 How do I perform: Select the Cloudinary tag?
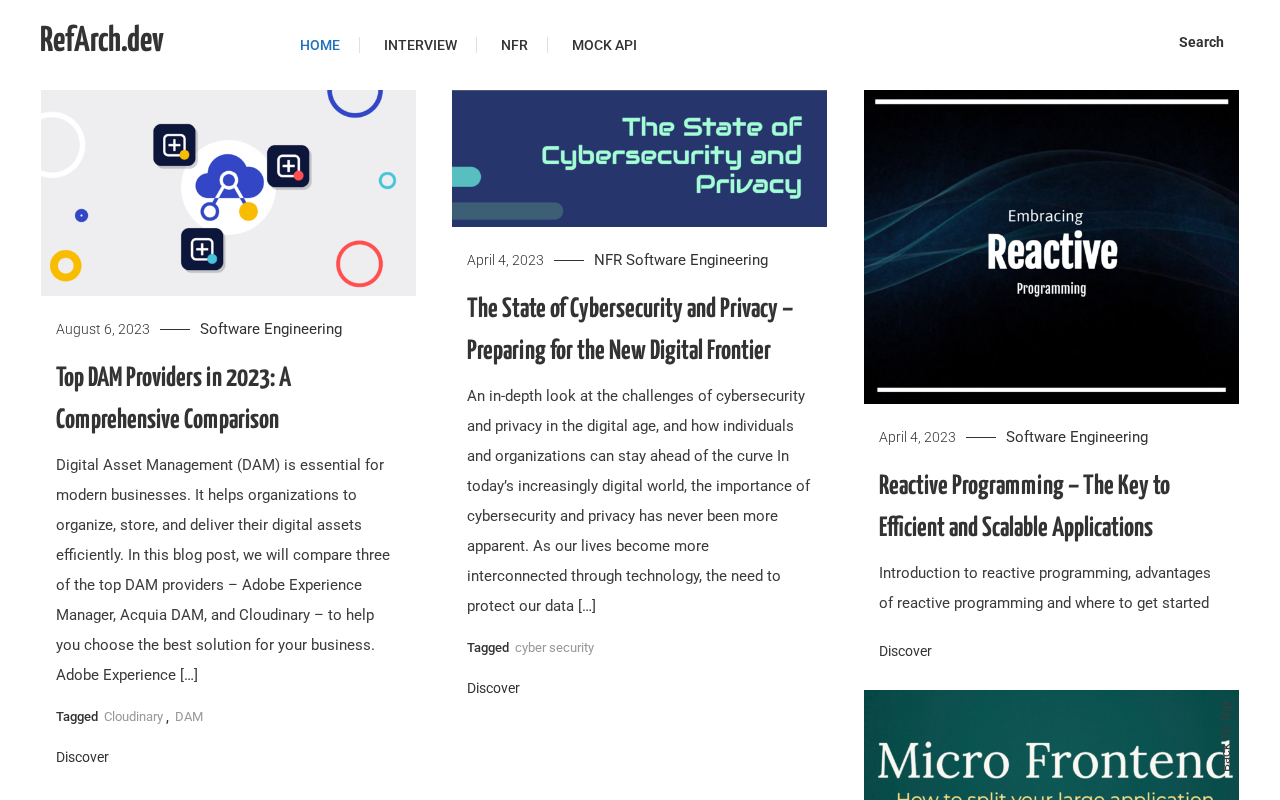click(x=133, y=717)
